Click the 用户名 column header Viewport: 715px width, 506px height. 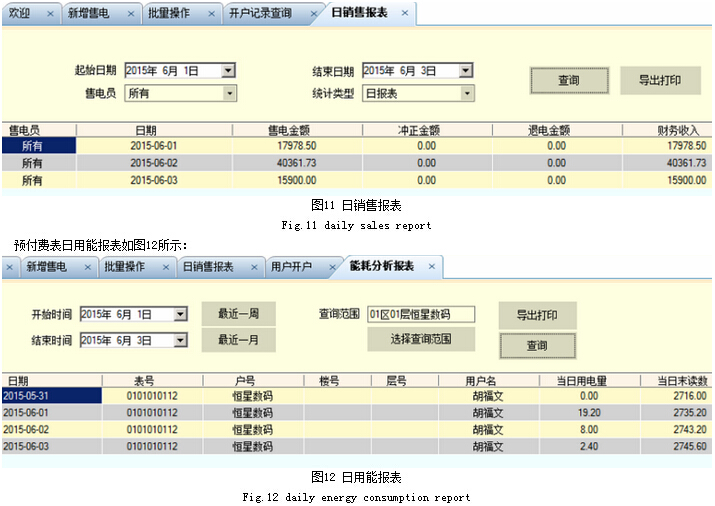481,381
